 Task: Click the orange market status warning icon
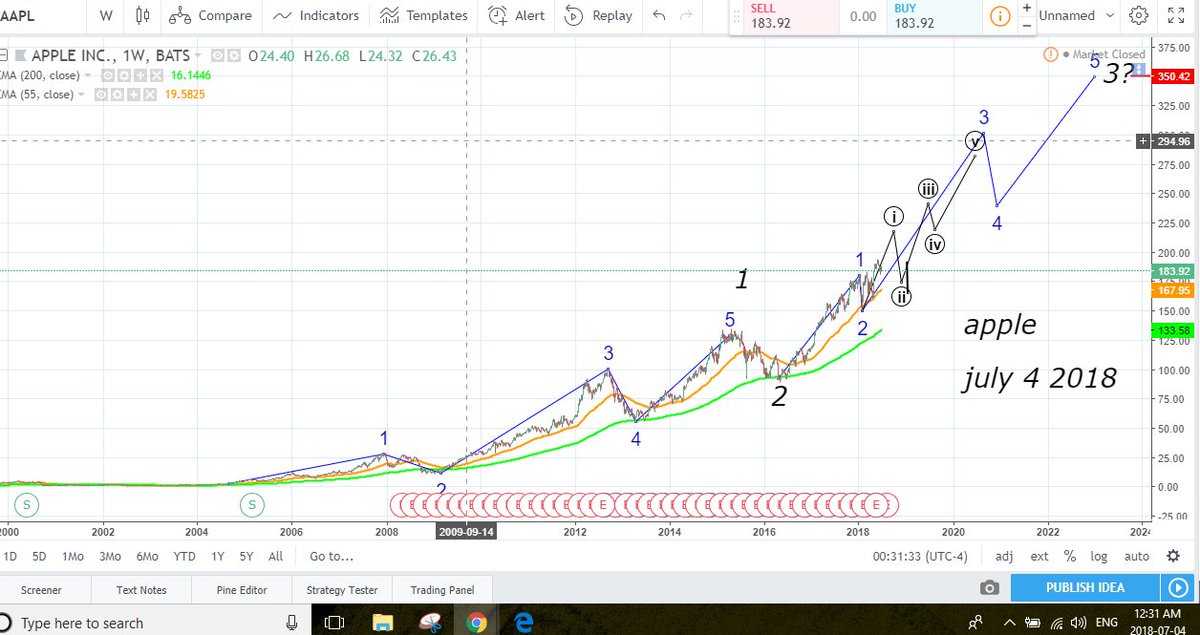coord(1050,54)
